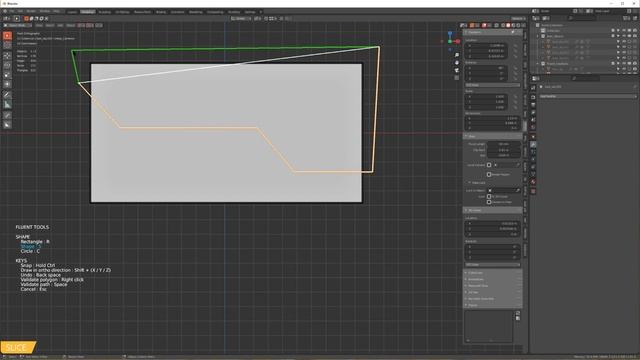Select the Transform tool
This screenshot has height=360, width=640.
[x=7, y=84]
